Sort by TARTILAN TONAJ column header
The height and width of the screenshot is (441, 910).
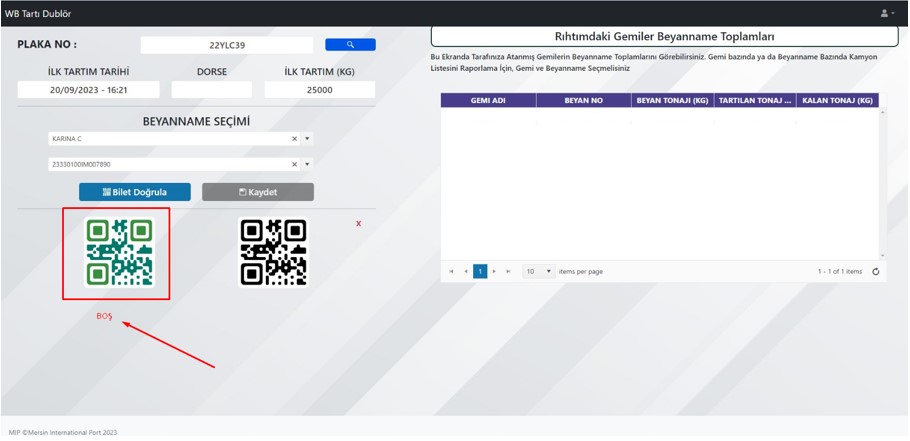[x=755, y=100]
